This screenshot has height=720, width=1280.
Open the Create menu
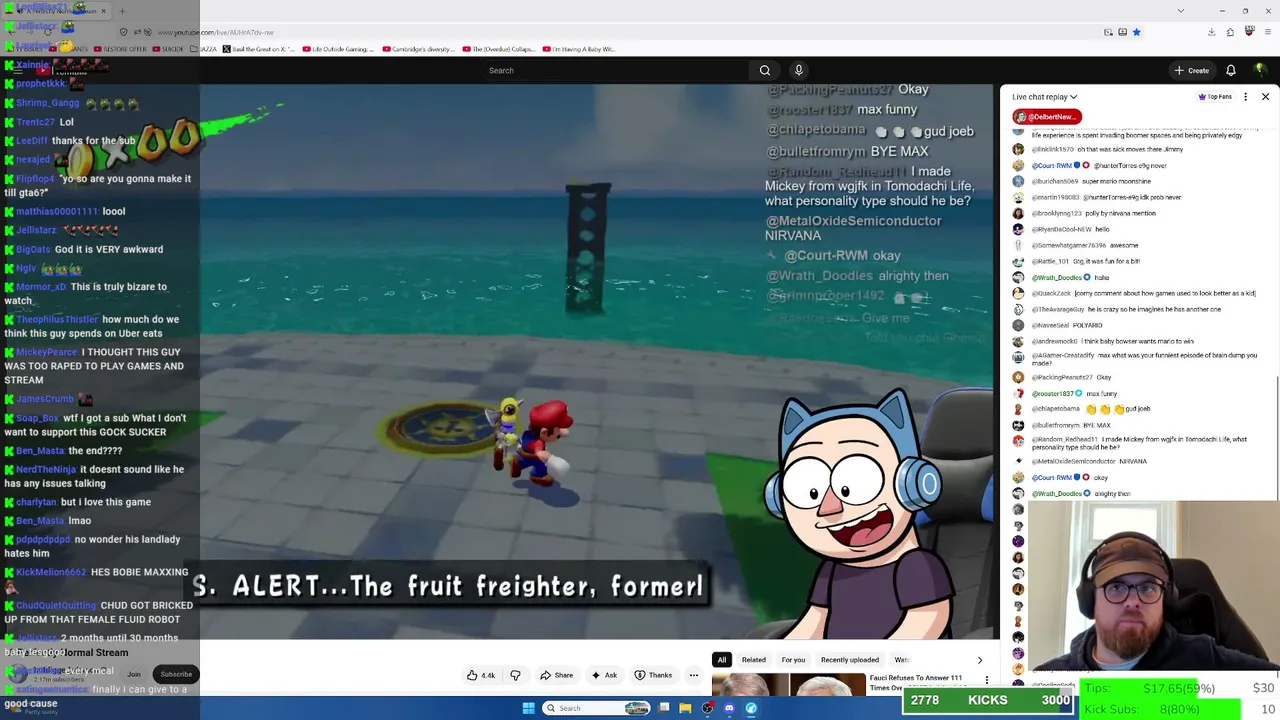1192,70
